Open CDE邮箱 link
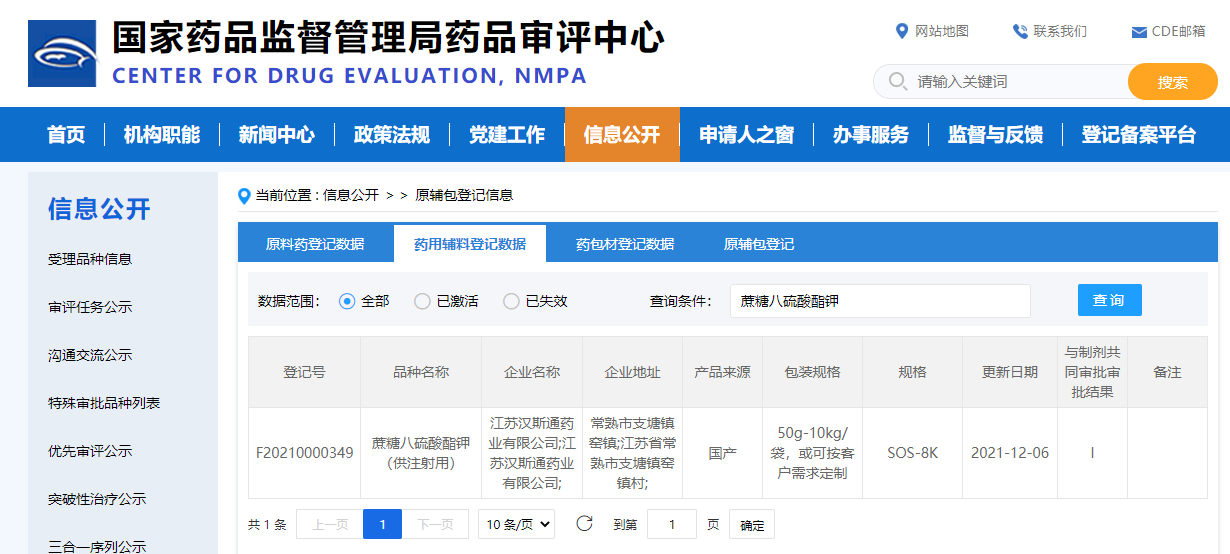Screen dimensions: 1230x554 pyautogui.click(x=1179, y=31)
